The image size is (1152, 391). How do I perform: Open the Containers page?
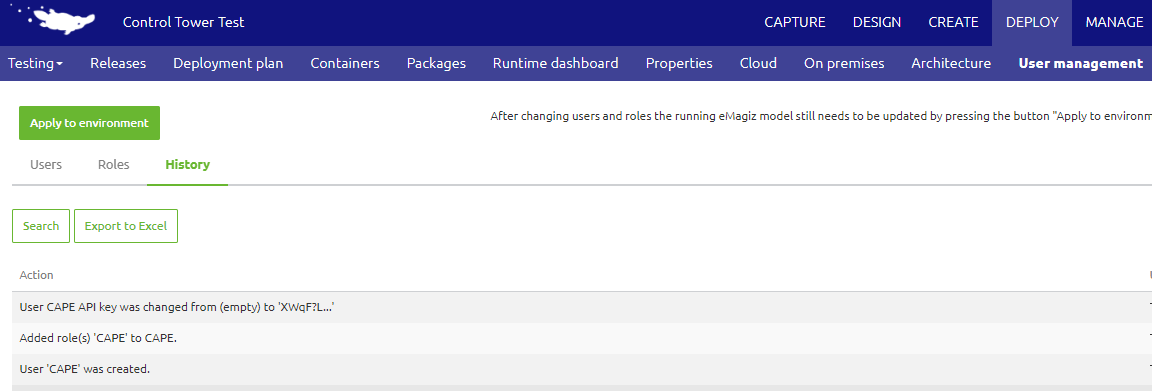click(345, 63)
